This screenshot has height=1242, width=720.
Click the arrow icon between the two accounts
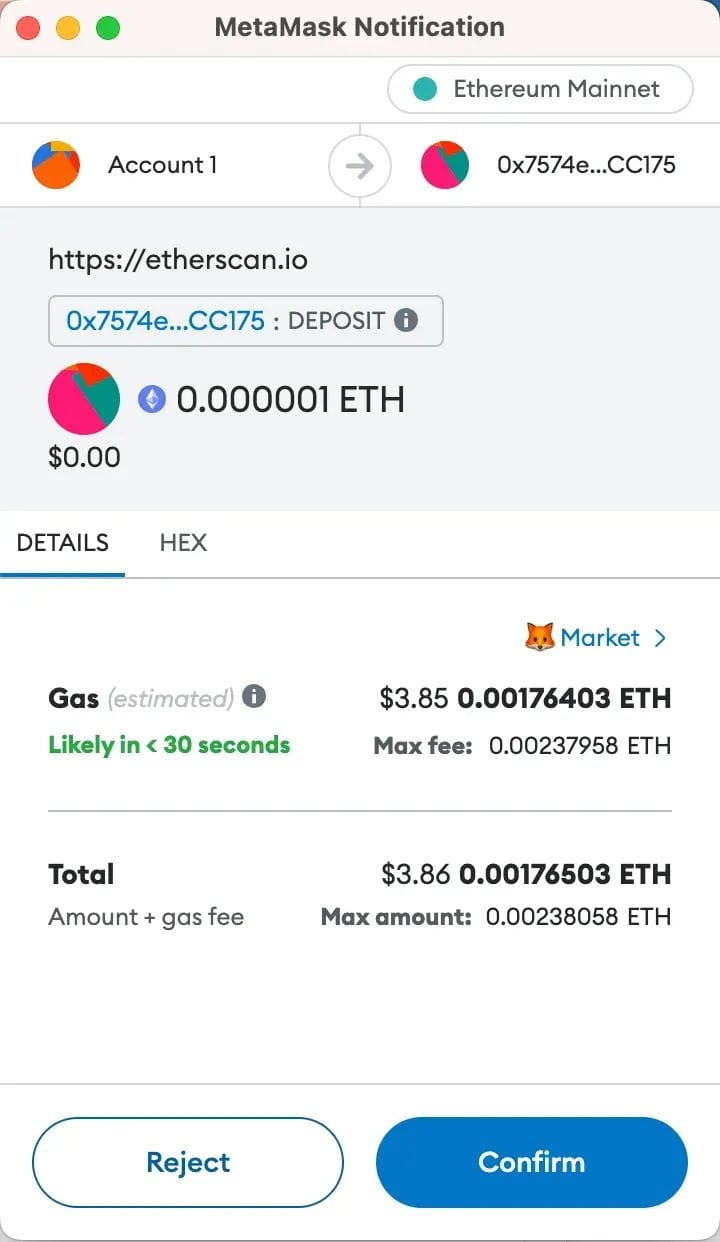pyautogui.click(x=359, y=165)
